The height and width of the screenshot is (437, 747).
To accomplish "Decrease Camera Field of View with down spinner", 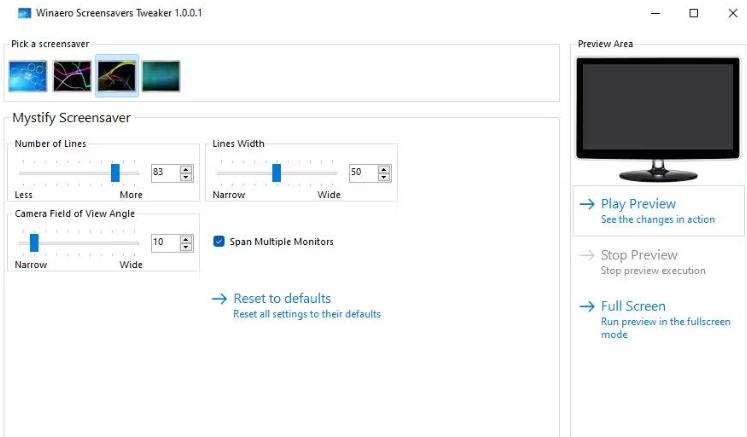I will [186, 247].
